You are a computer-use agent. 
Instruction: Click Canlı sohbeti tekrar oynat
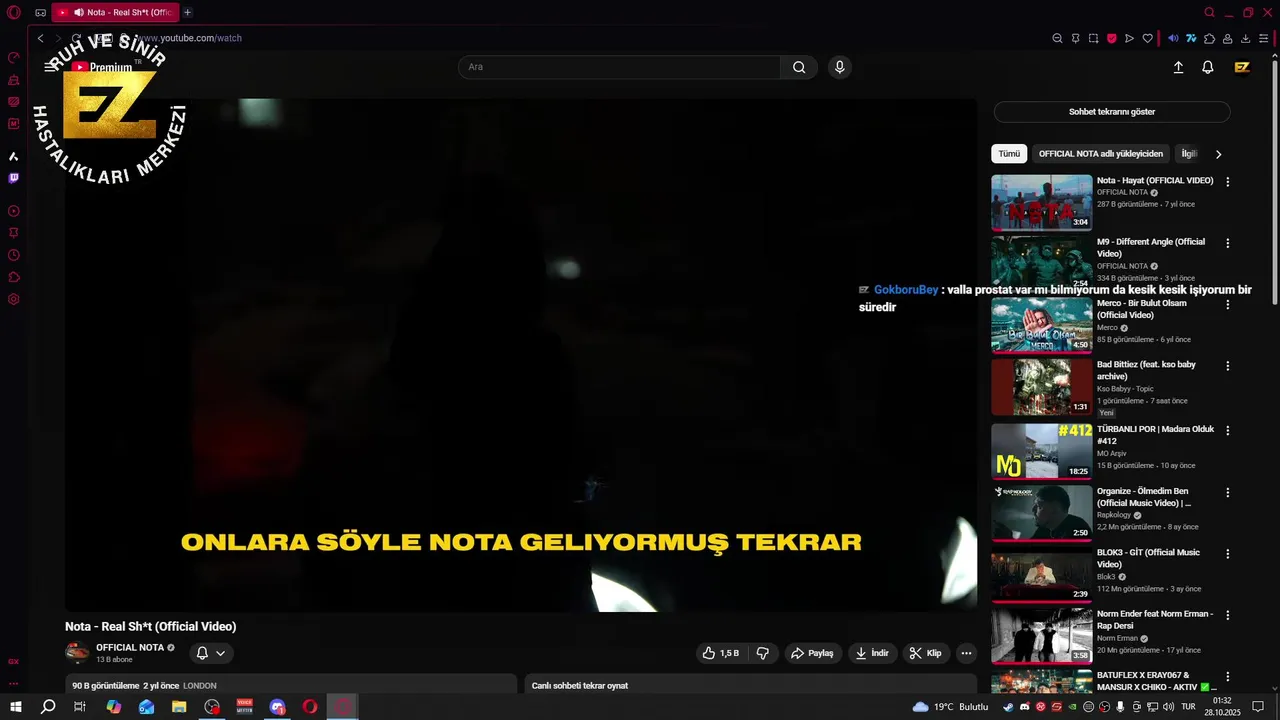(580, 686)
